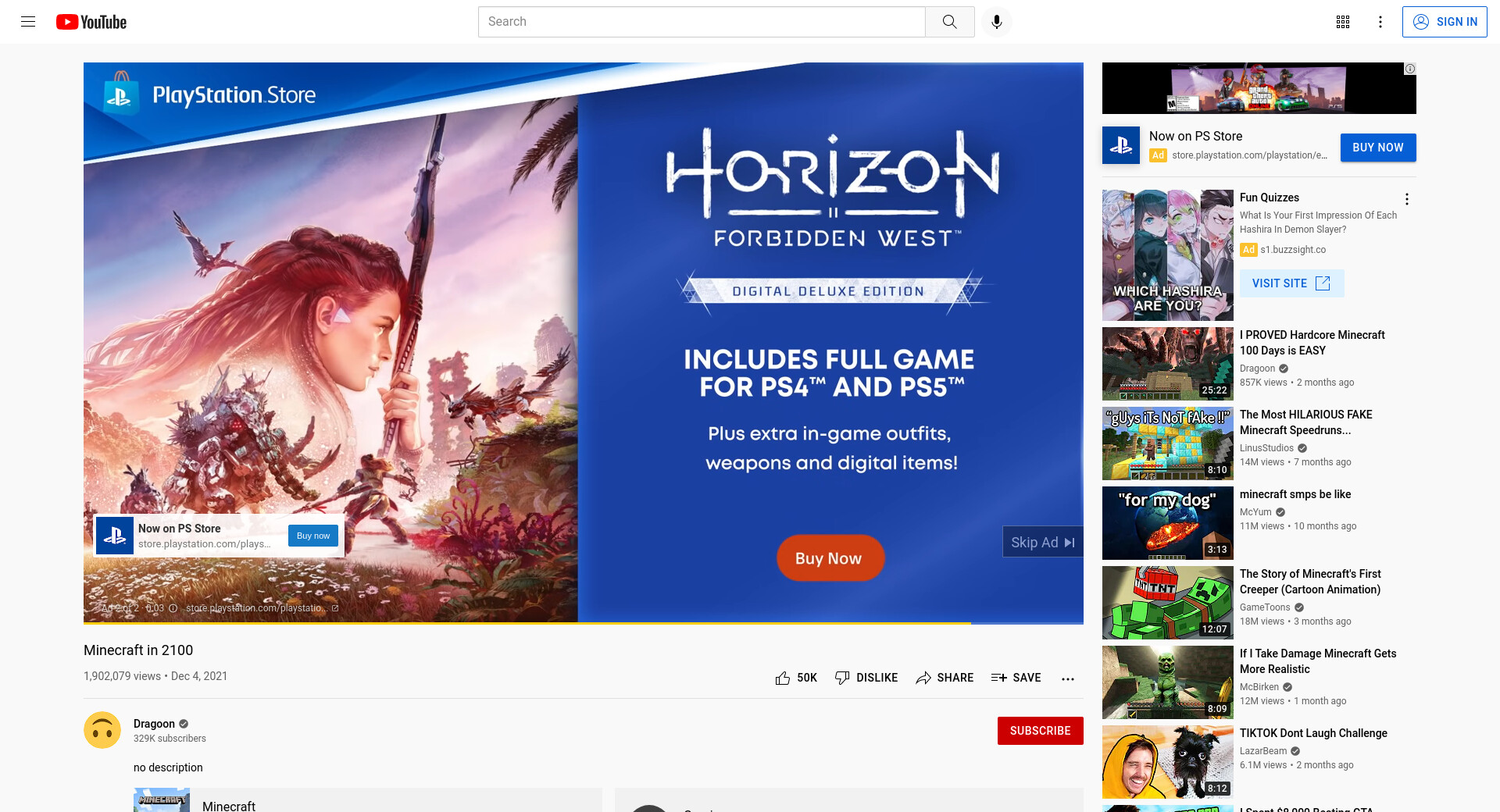
Task: Open the YouTube apps grid
Action: click(1343, 22)
